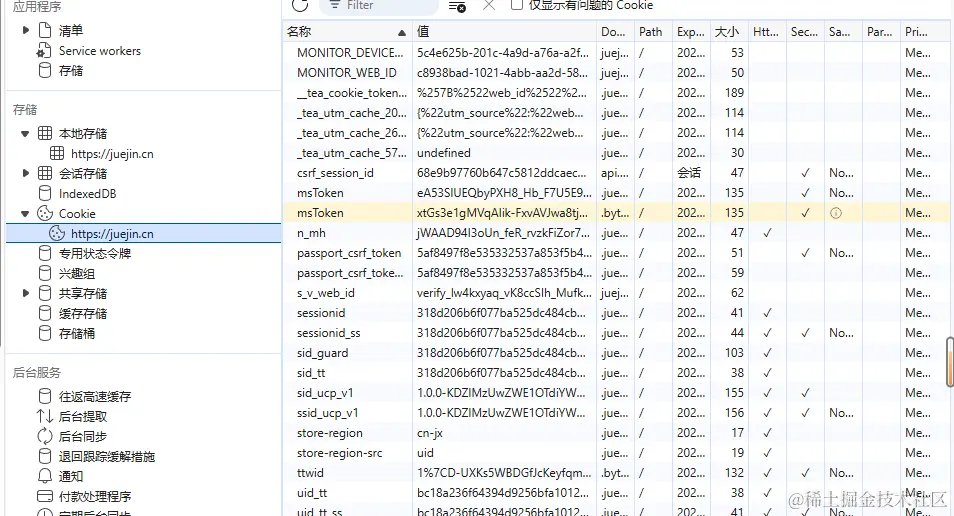
Task: Click the 往返高速缓存 icon
Action: 44,397
